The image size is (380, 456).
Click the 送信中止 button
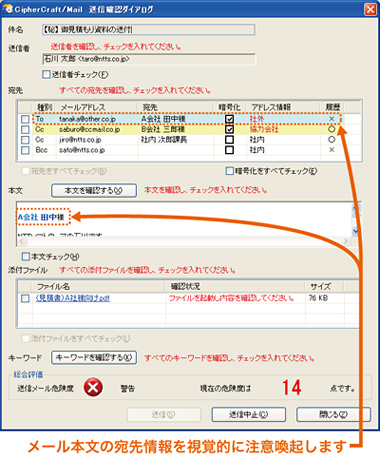[x=249, y=415]
